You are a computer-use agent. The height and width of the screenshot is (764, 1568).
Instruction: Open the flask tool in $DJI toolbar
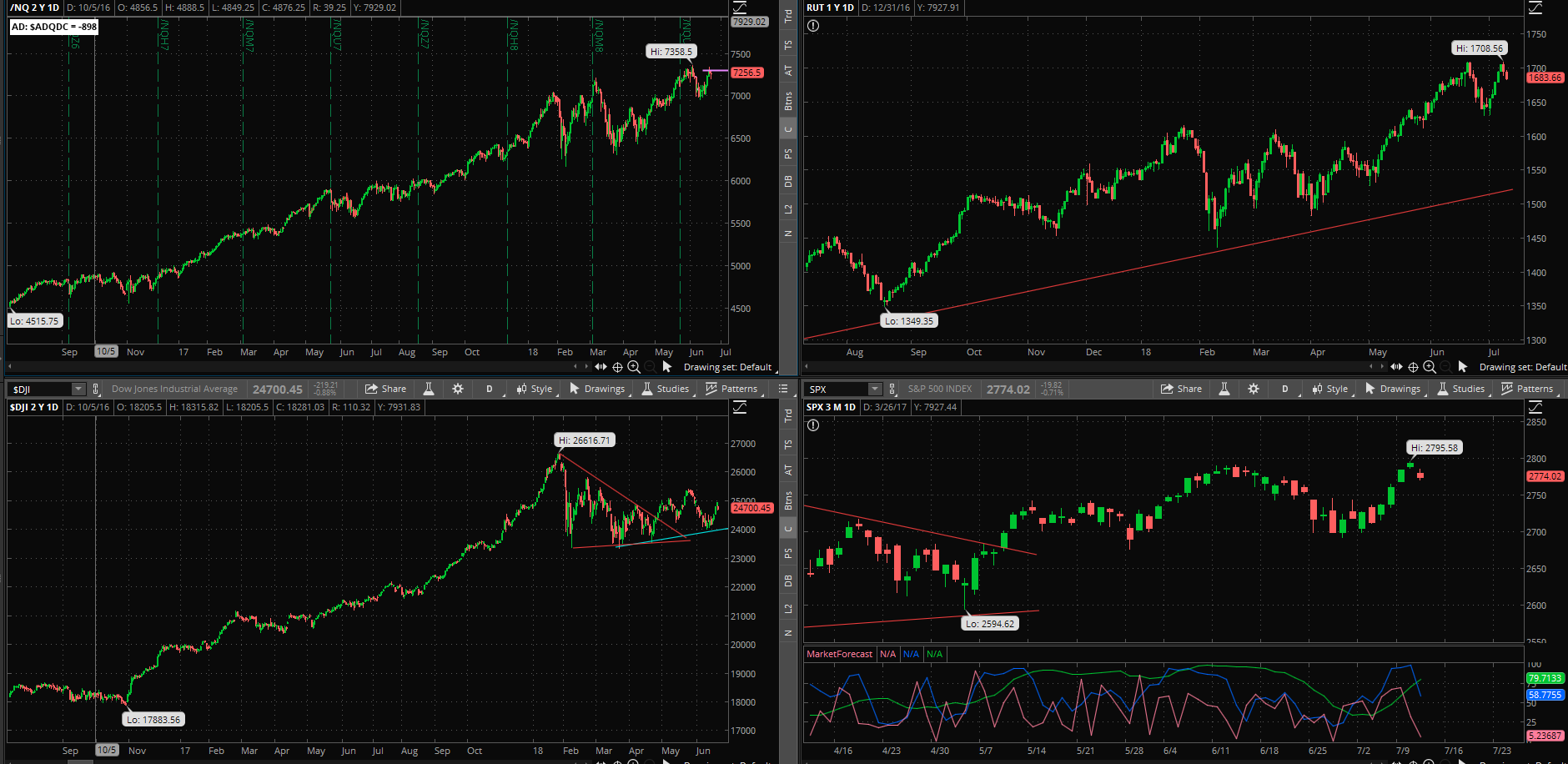(x=429, y=389)
